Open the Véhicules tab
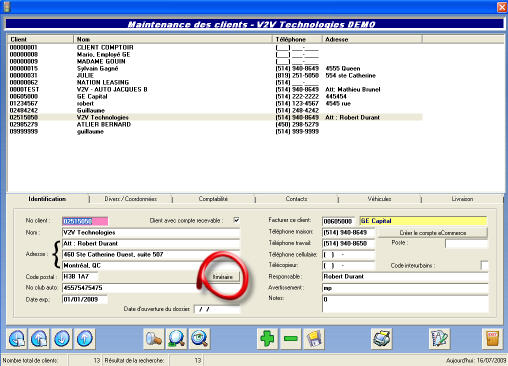 coord(379,199)
